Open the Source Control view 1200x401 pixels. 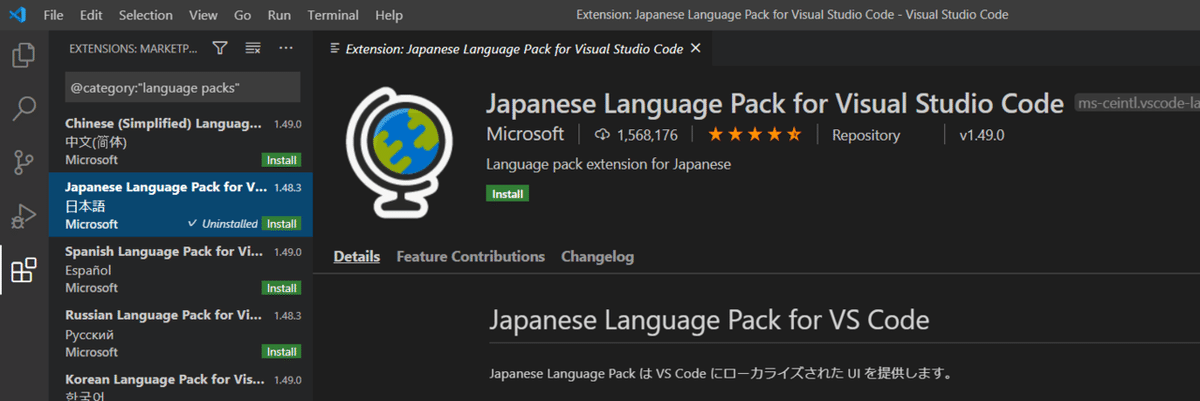click(24, 161)
